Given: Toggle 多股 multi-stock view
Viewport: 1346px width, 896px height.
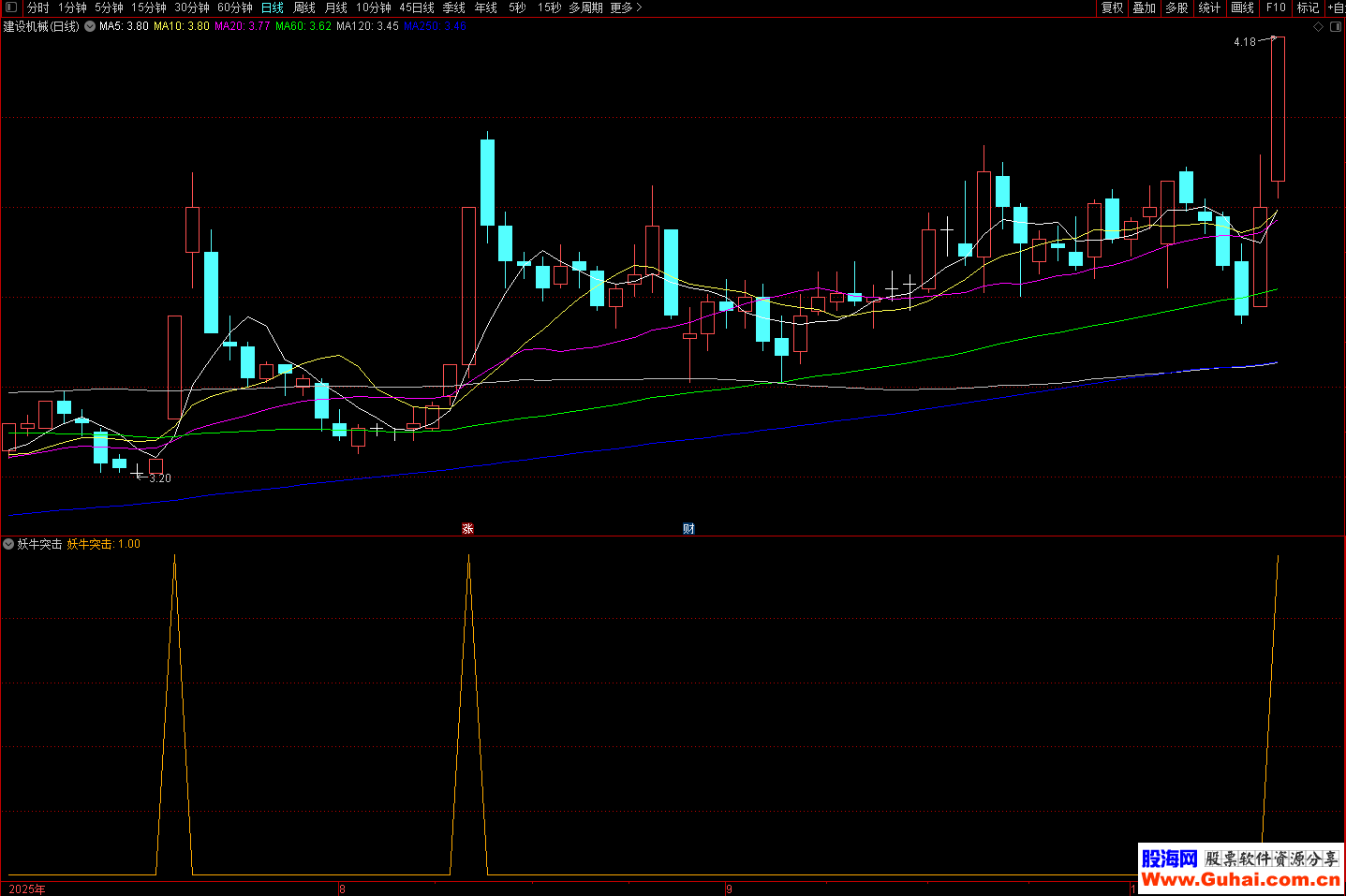Looking at the screenshot, I should click(1176, 7).
